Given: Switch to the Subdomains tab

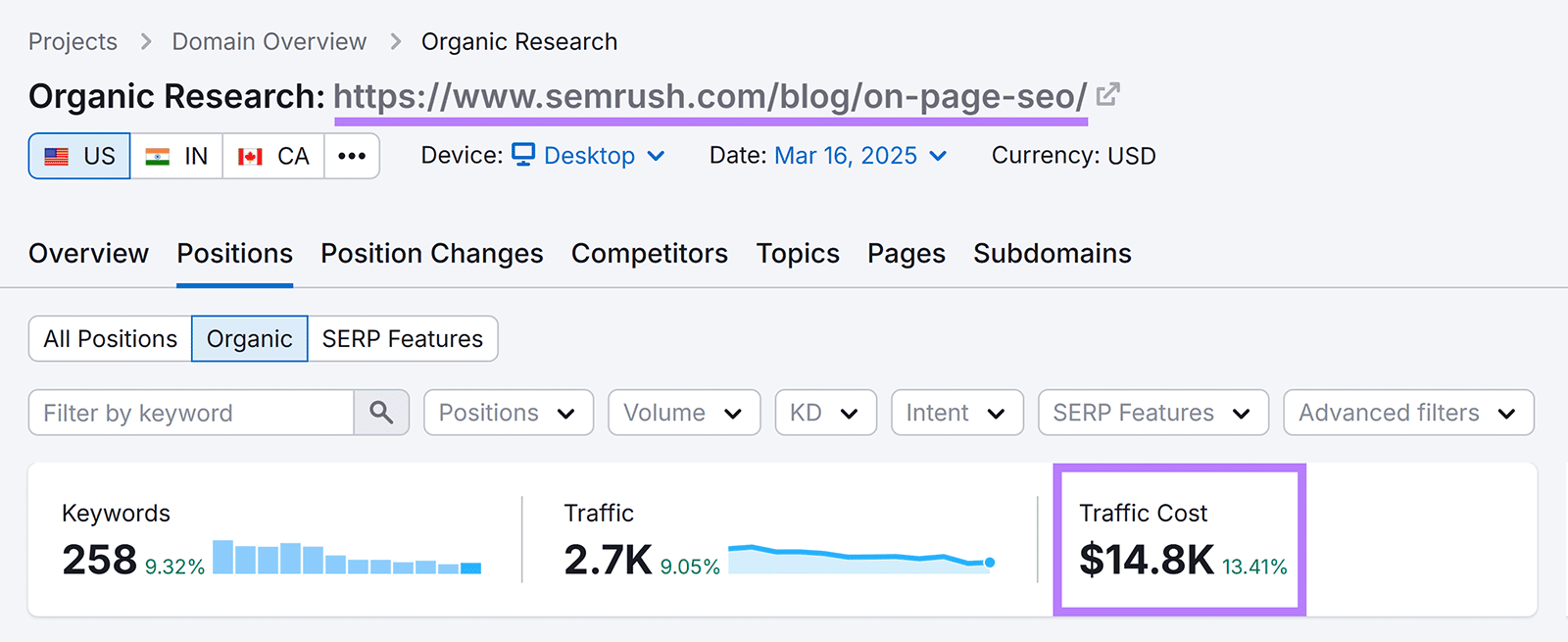Looking at the screenshot, I should tap(1053, 254).
